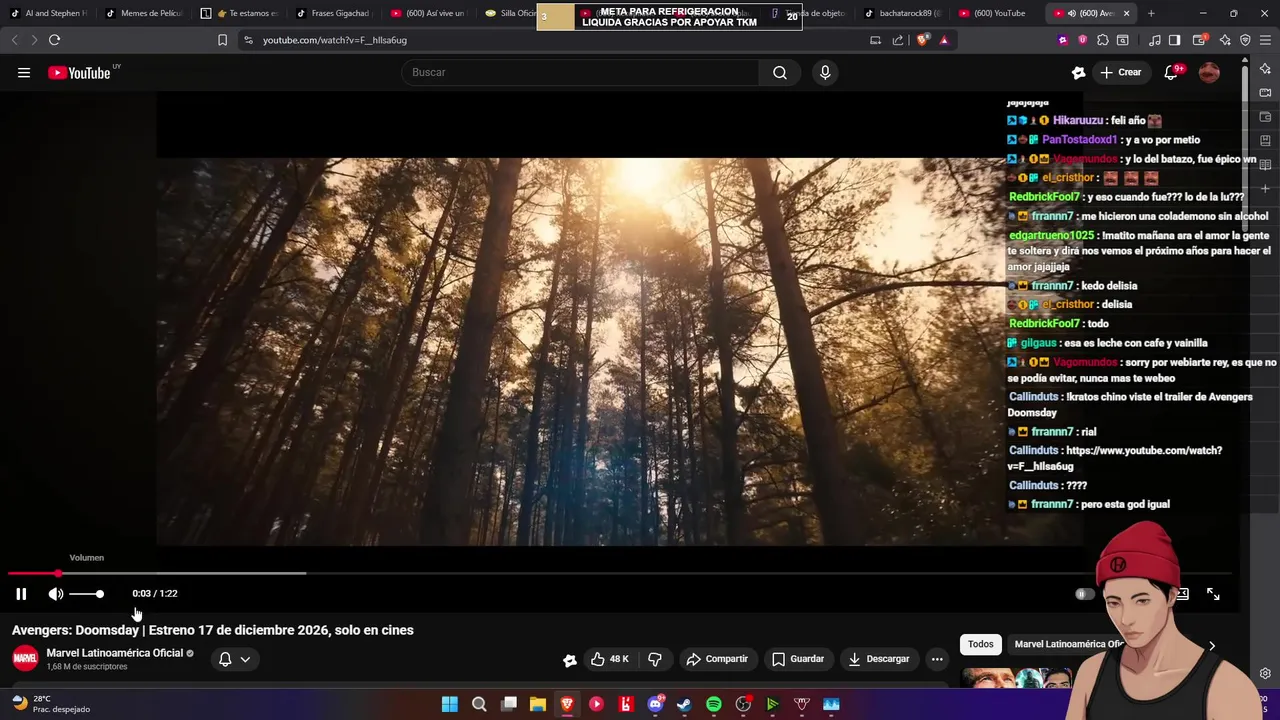The height and width of the screenshot is (720, 1280).
Task: Open File Explorer from the taskbar
Action: 538,704
